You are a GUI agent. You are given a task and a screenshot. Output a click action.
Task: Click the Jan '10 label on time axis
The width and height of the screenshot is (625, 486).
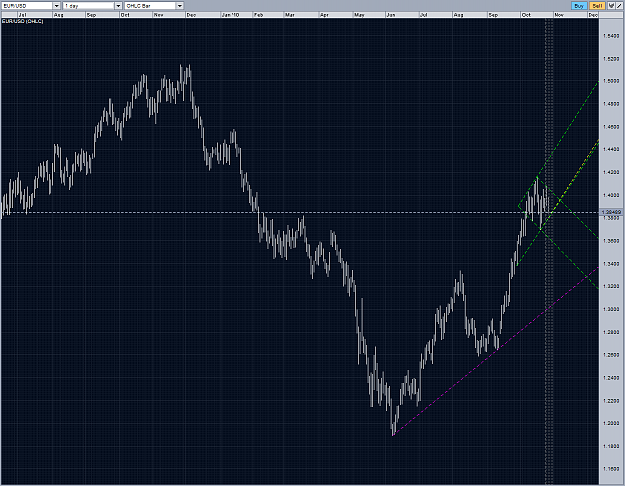tap(230, 15)
